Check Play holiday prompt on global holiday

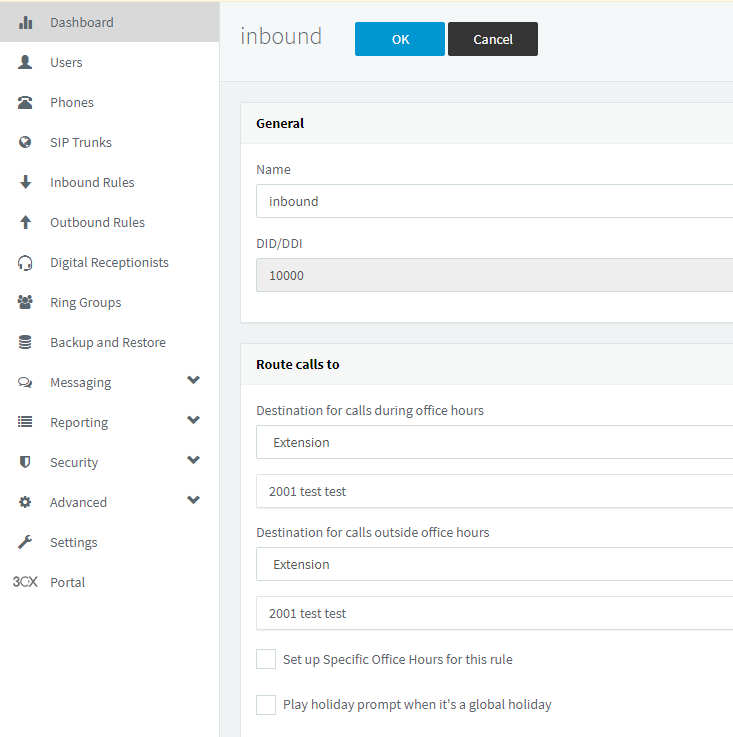point(266,705)
